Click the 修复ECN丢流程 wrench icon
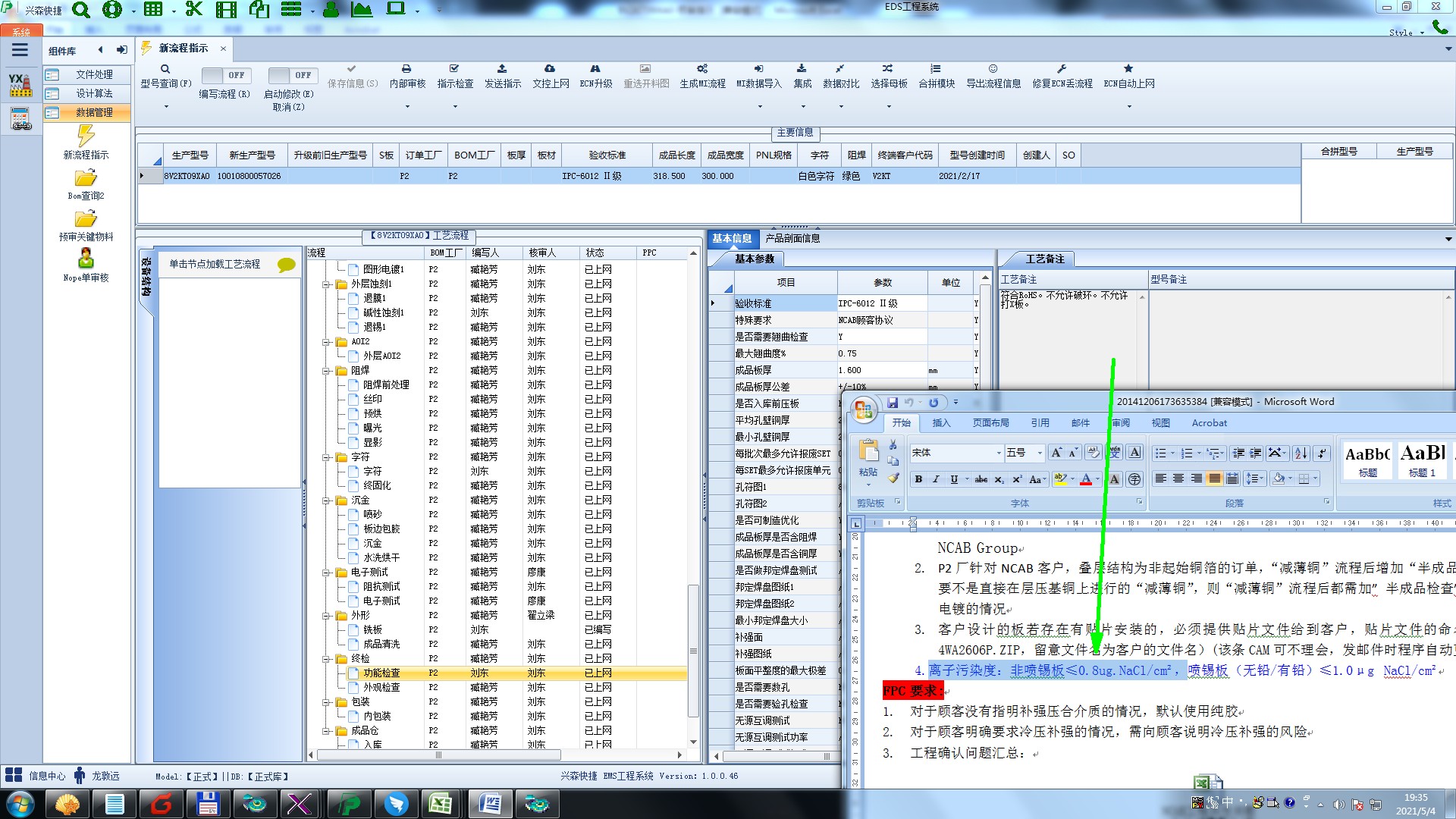The height and width of the screenshot is (819, 1456). click(1062, 69)
